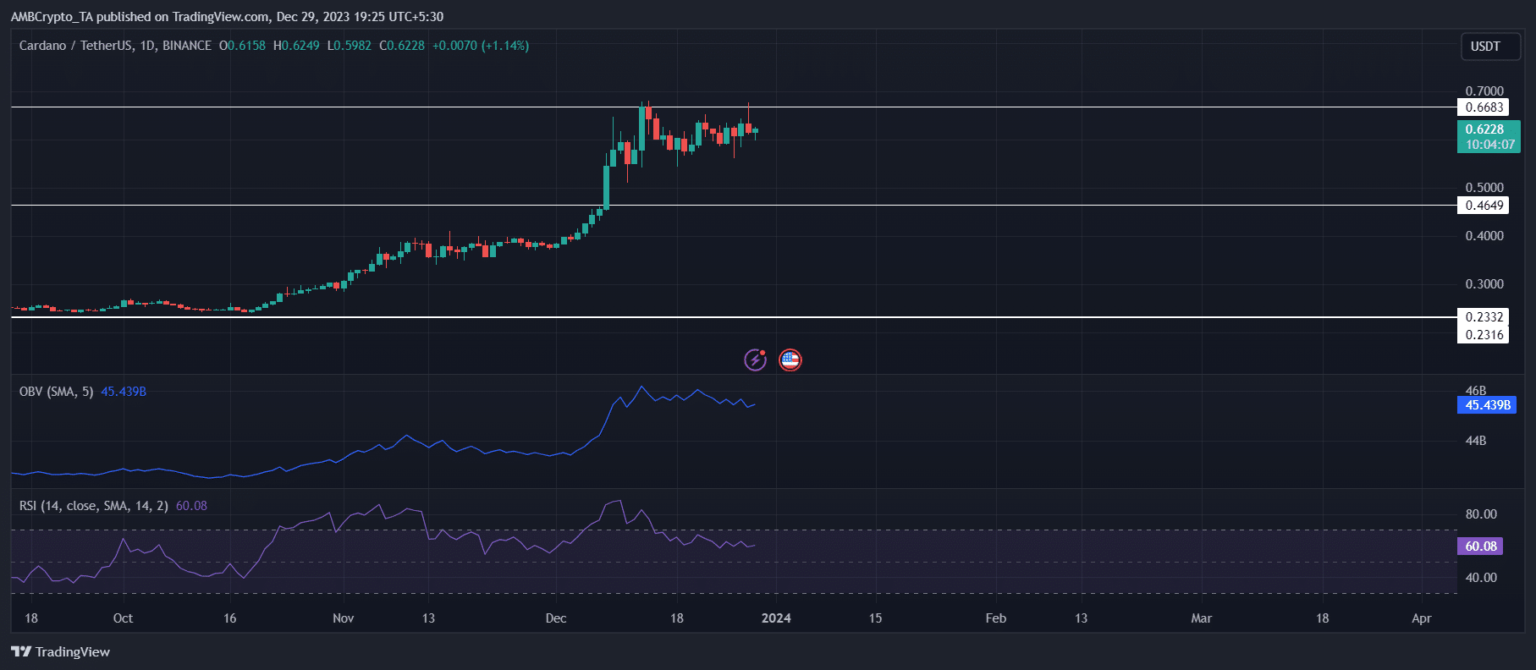1536x670 pixels.
Task: Click the purple 60.08 RSI axis label
Action: (1482, 546)
